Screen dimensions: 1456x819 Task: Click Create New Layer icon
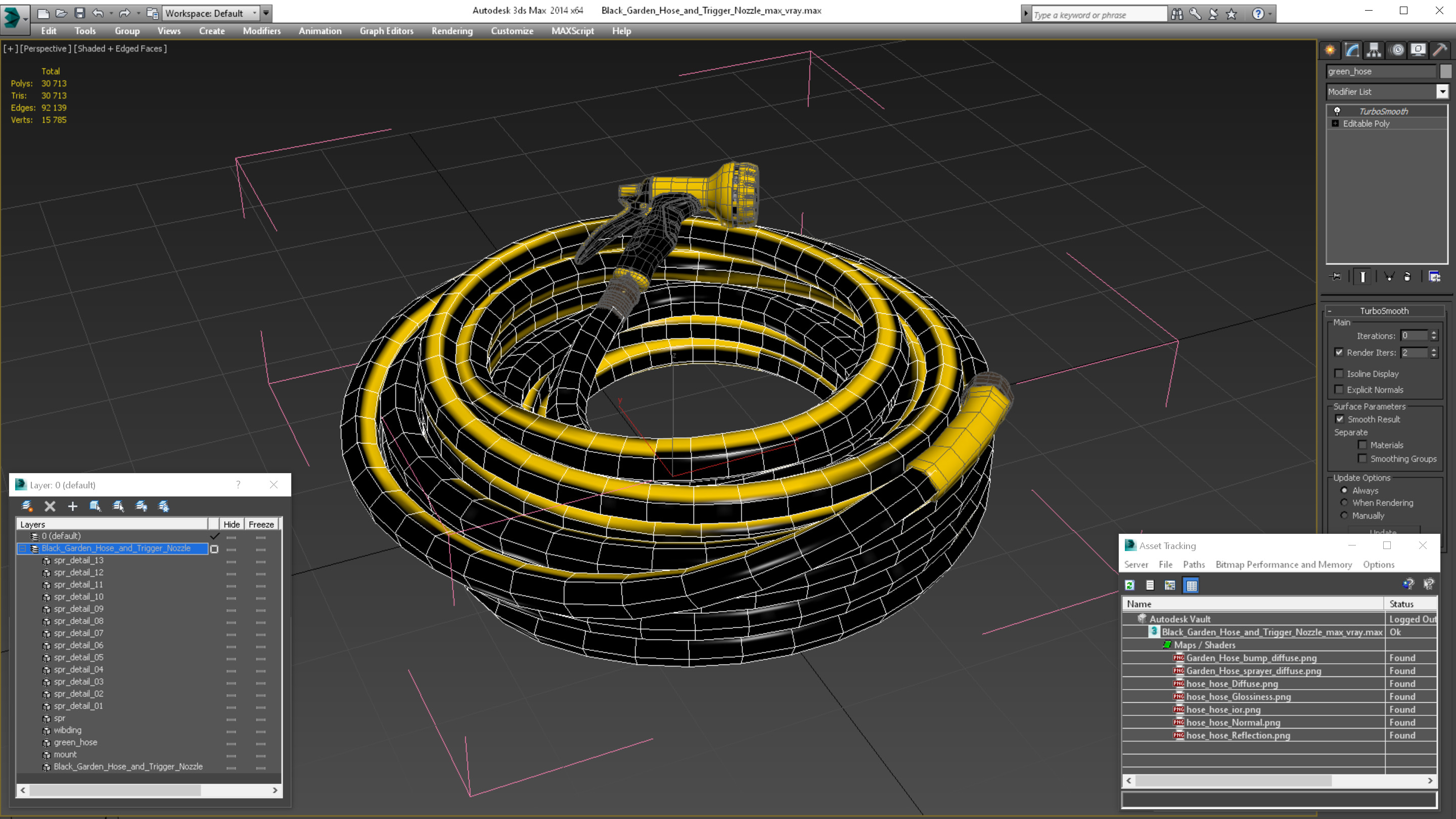click(27, 506)
